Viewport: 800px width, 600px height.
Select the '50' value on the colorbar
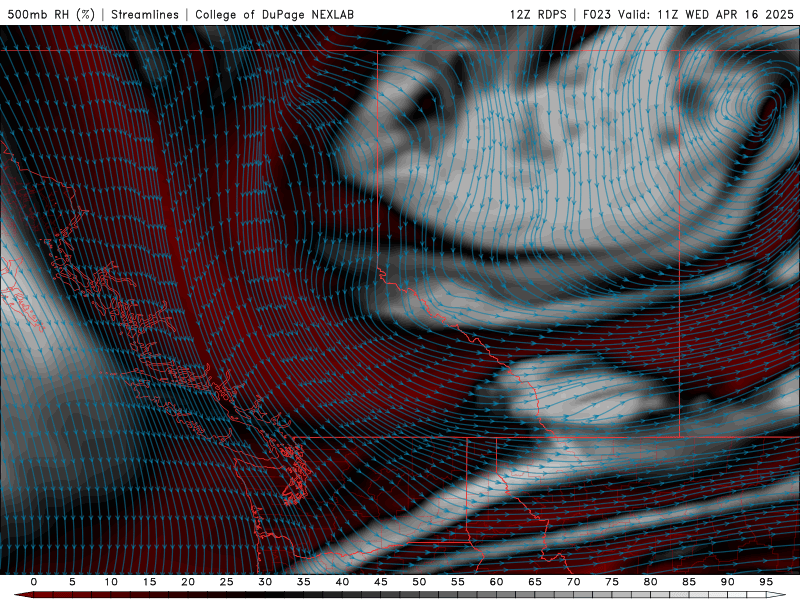pyautogui.click(x=419, y=582)
